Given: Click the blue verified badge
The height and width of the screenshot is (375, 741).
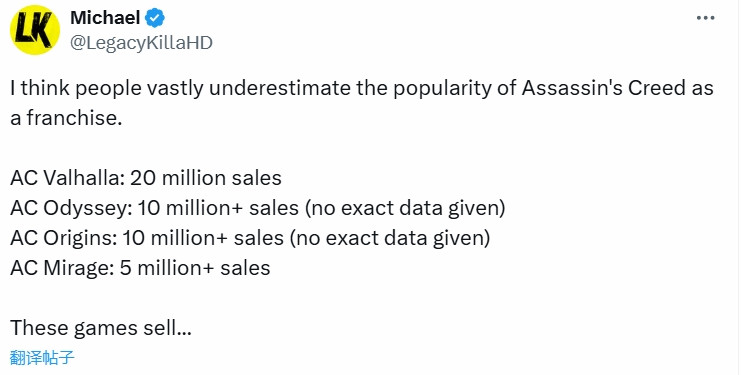Looking at the screenshot, I should click(x=155, y=18).
